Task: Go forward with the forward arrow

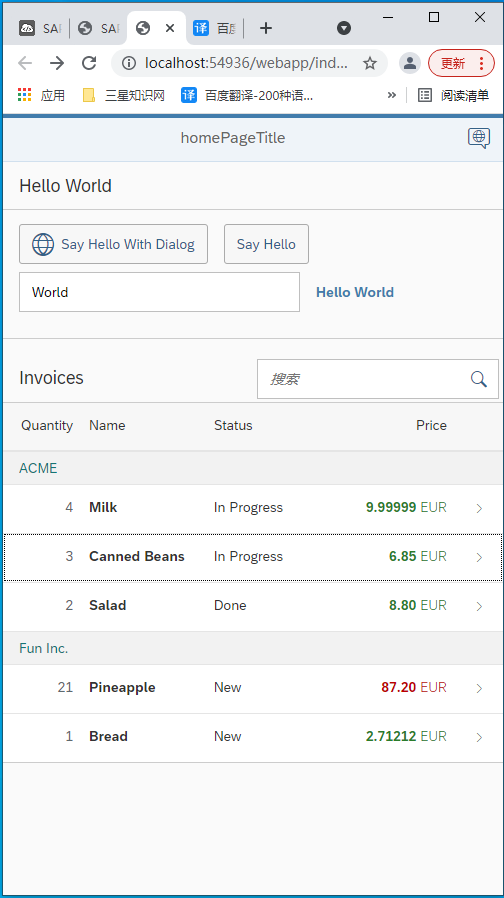Action: point(57,63)
